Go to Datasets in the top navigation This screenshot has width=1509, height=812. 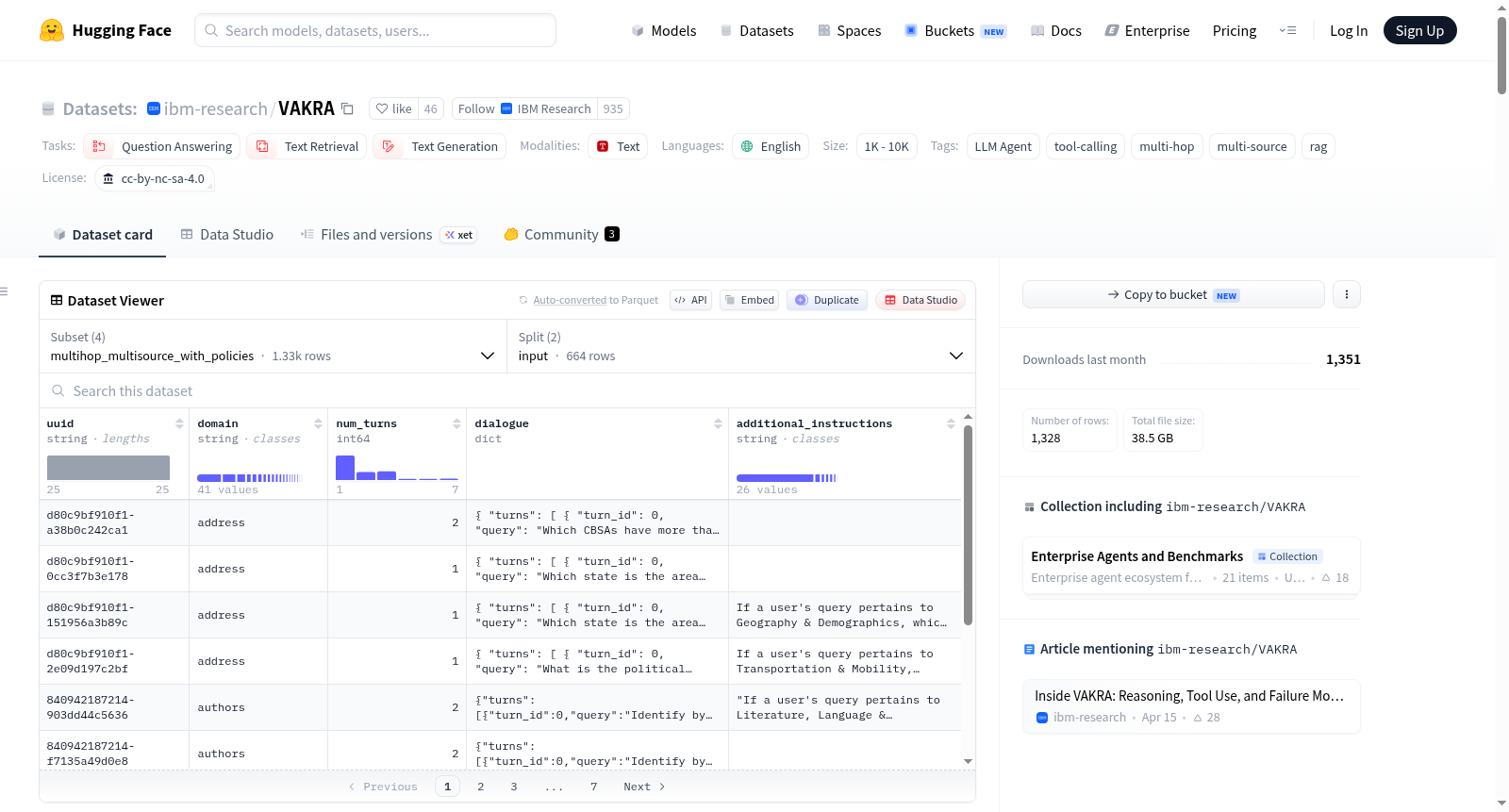coord(756,31)
